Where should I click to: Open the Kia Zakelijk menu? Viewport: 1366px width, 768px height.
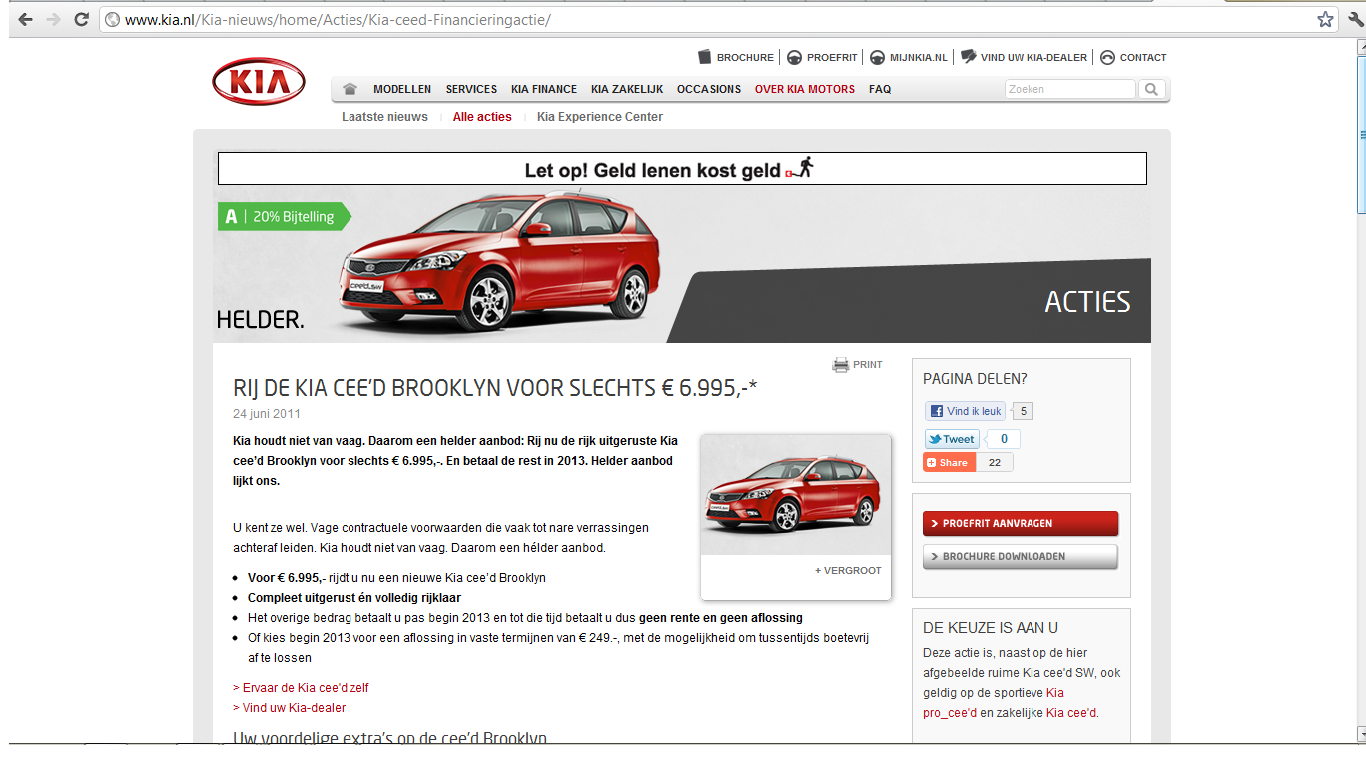(x=627, y=89)
